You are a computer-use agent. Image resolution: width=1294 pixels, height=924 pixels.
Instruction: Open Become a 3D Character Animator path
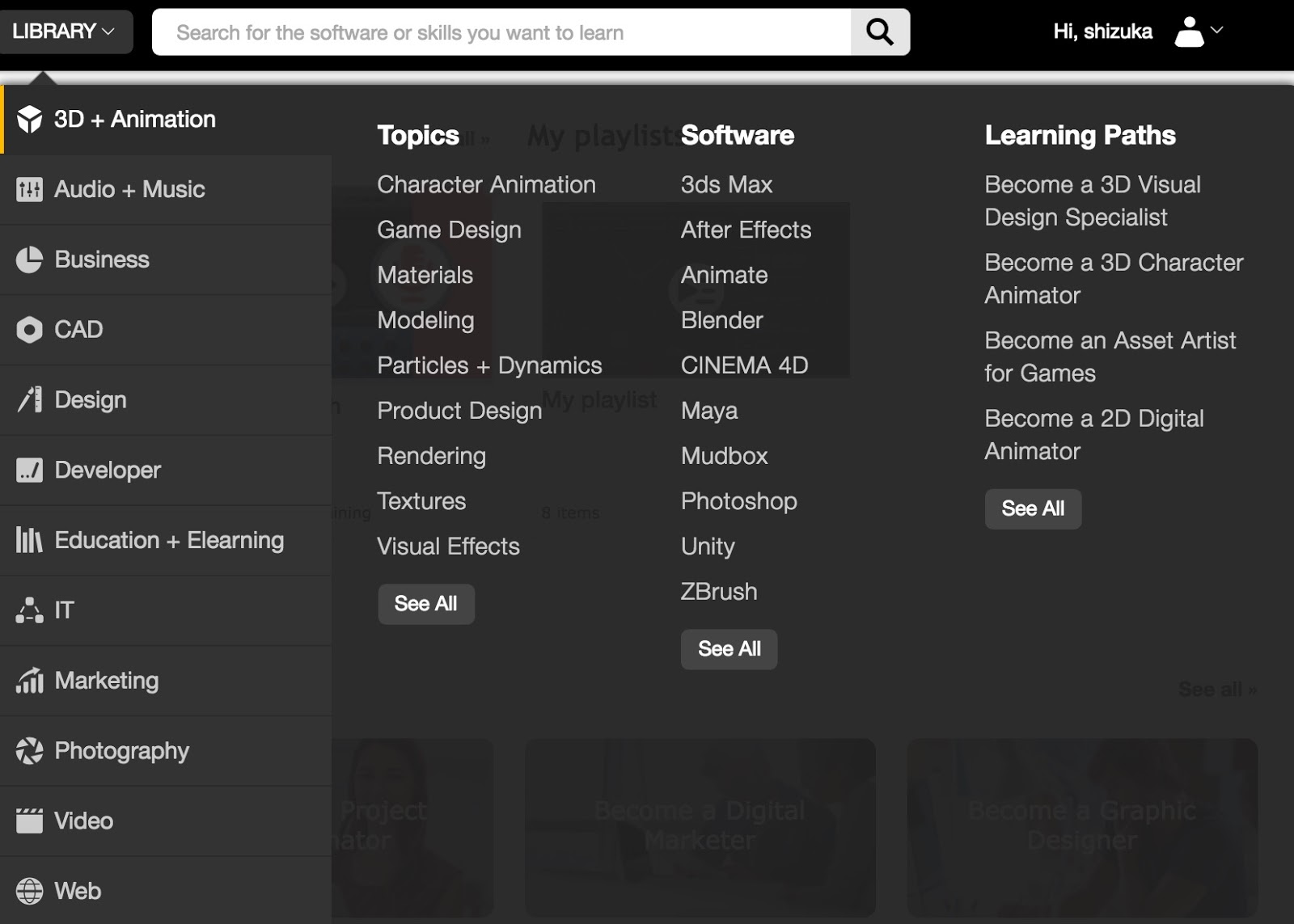1114,279
